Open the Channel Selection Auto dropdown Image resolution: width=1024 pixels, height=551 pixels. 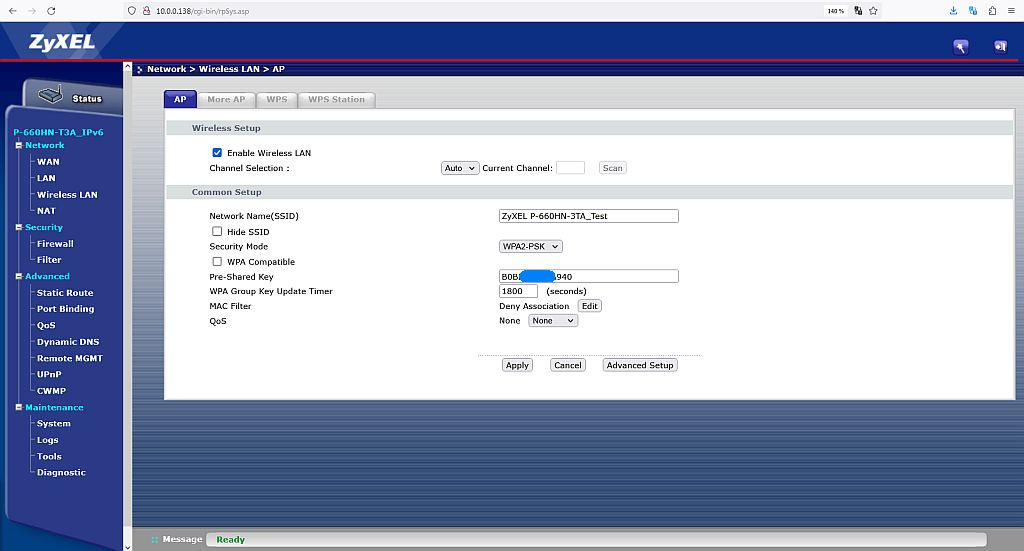[x=460, y=168]
